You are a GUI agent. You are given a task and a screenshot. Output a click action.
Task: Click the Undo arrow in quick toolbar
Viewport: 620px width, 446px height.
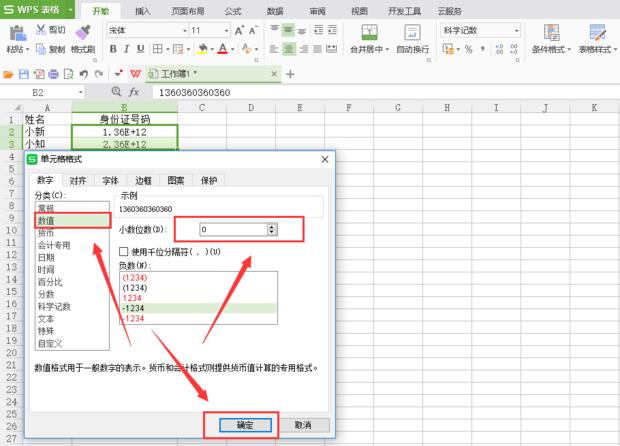[83, 74]
